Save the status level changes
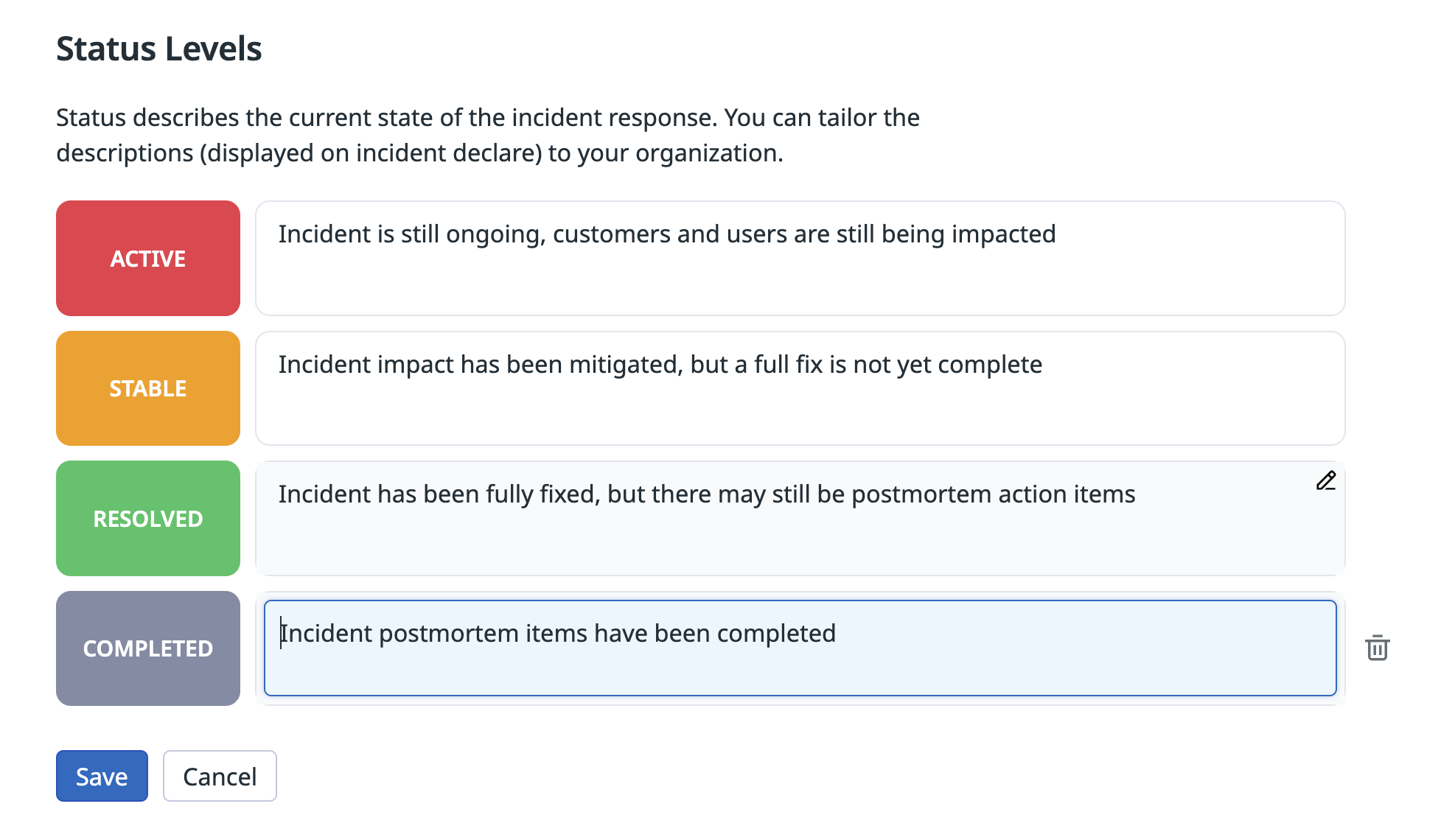Viewport: 1455px width, 840px height. [102, 776]
